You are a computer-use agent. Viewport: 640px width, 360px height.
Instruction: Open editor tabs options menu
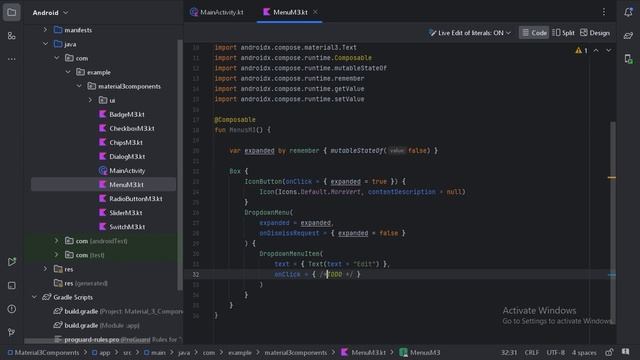tap(604, 12)
